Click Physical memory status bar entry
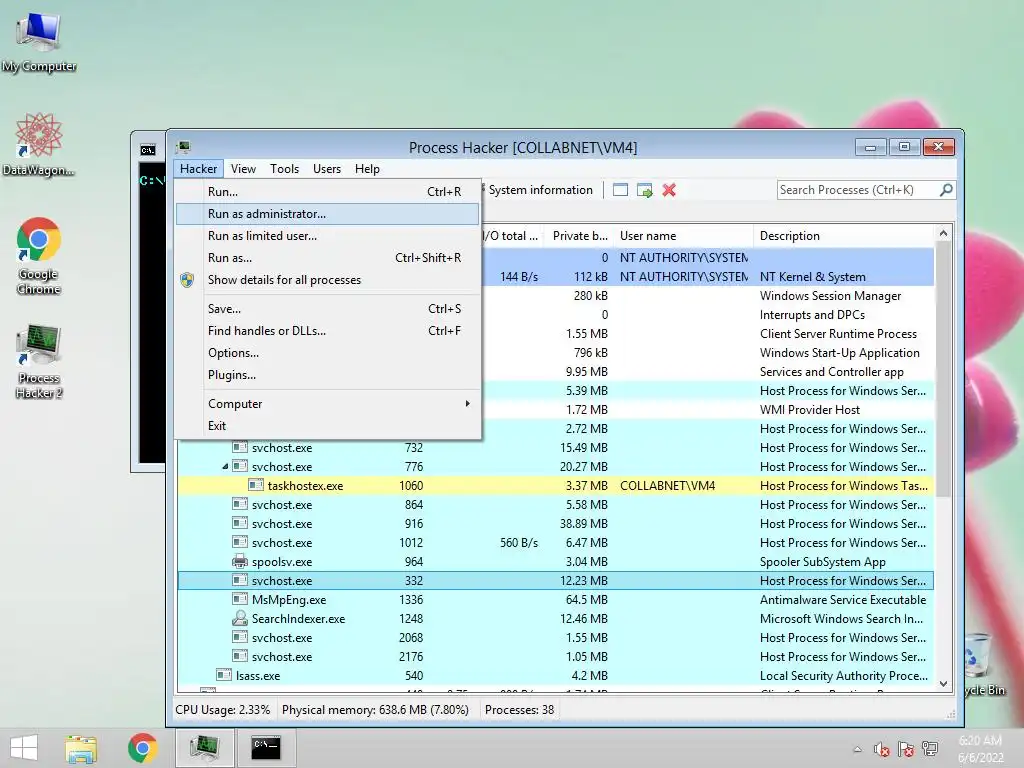The image size is (1024, 768). 375,709
